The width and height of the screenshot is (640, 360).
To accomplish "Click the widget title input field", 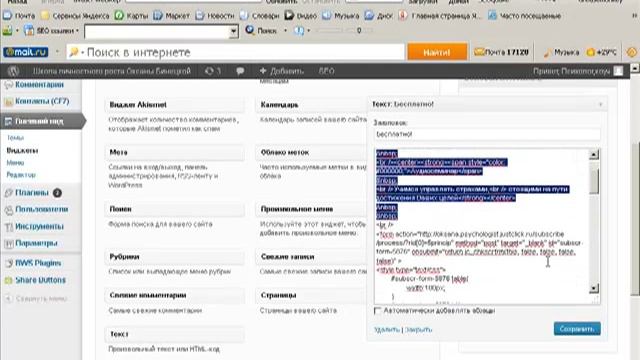I will (x=487, y=134).
